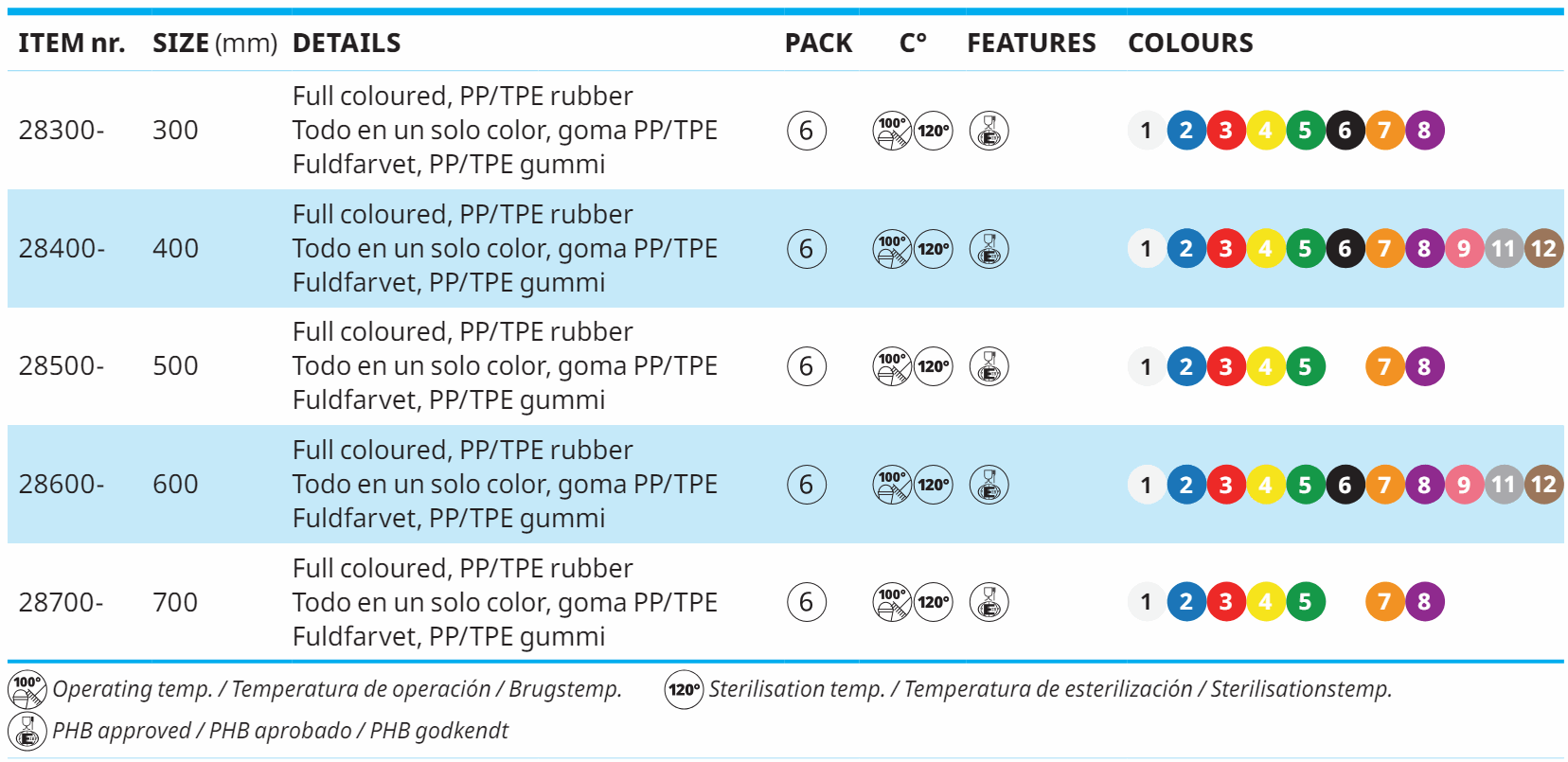The width and height of the screenshot is (1568, 762).
Task: Select black colour 6 in row 28300
Action: point(1345,131)
